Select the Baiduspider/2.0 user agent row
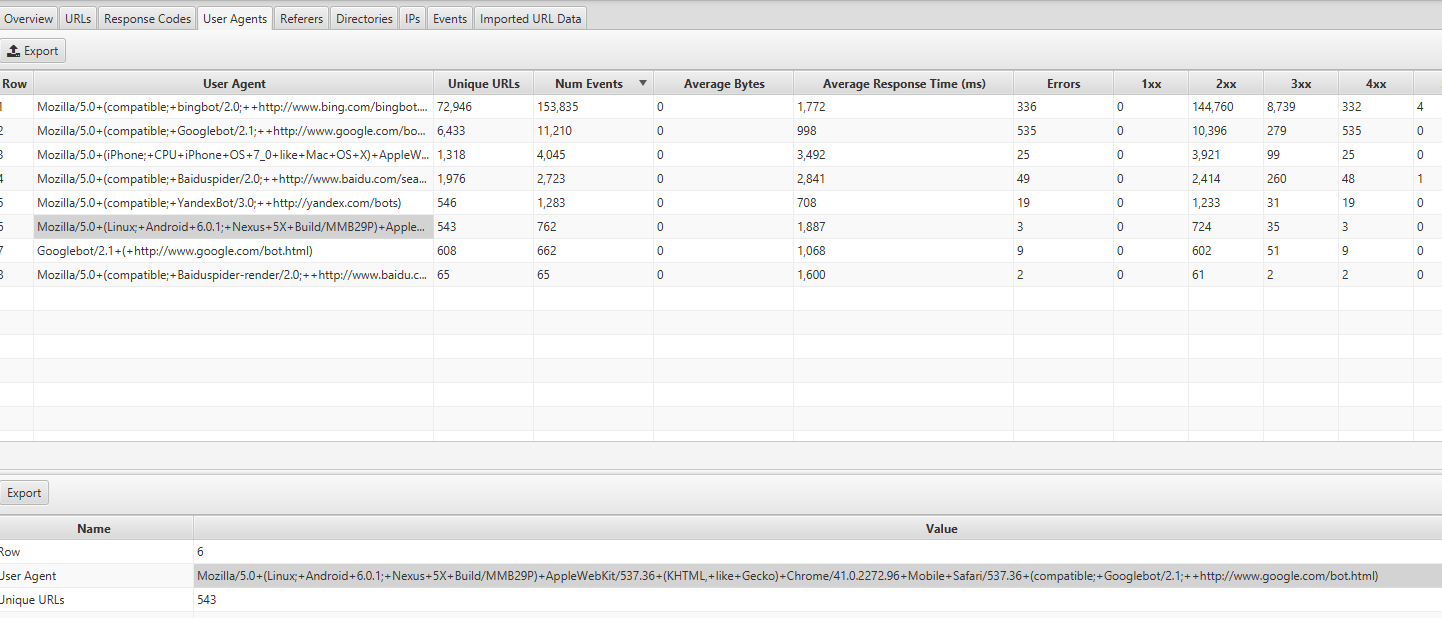 721,178
